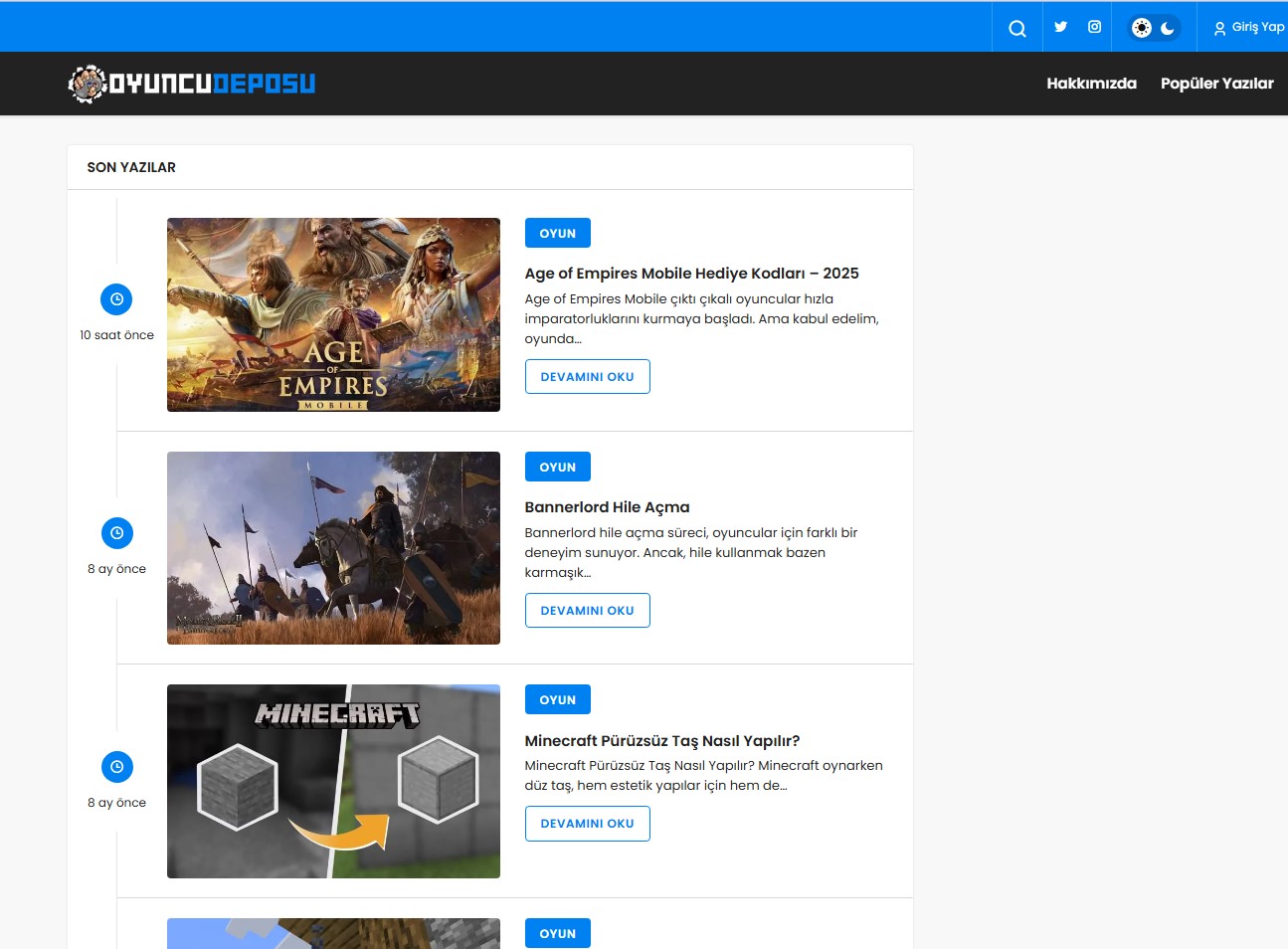This screenshot has height=949, width=1288.
Task: Open the Instagram icon link
Action: pyautogui.click(x=1094, y=27)
